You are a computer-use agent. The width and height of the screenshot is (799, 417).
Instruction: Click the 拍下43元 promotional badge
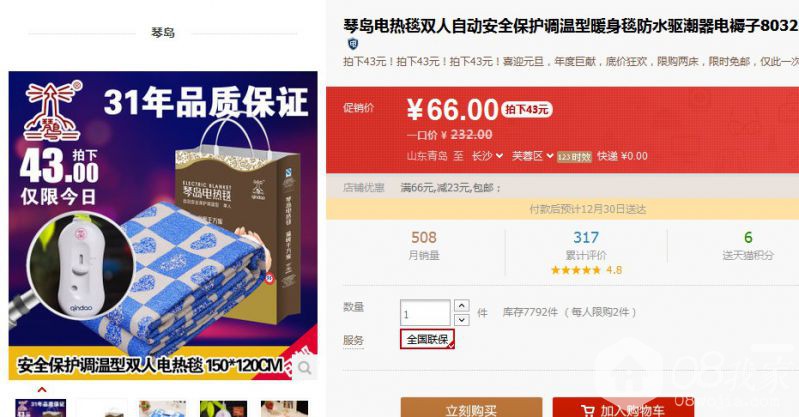527,109
